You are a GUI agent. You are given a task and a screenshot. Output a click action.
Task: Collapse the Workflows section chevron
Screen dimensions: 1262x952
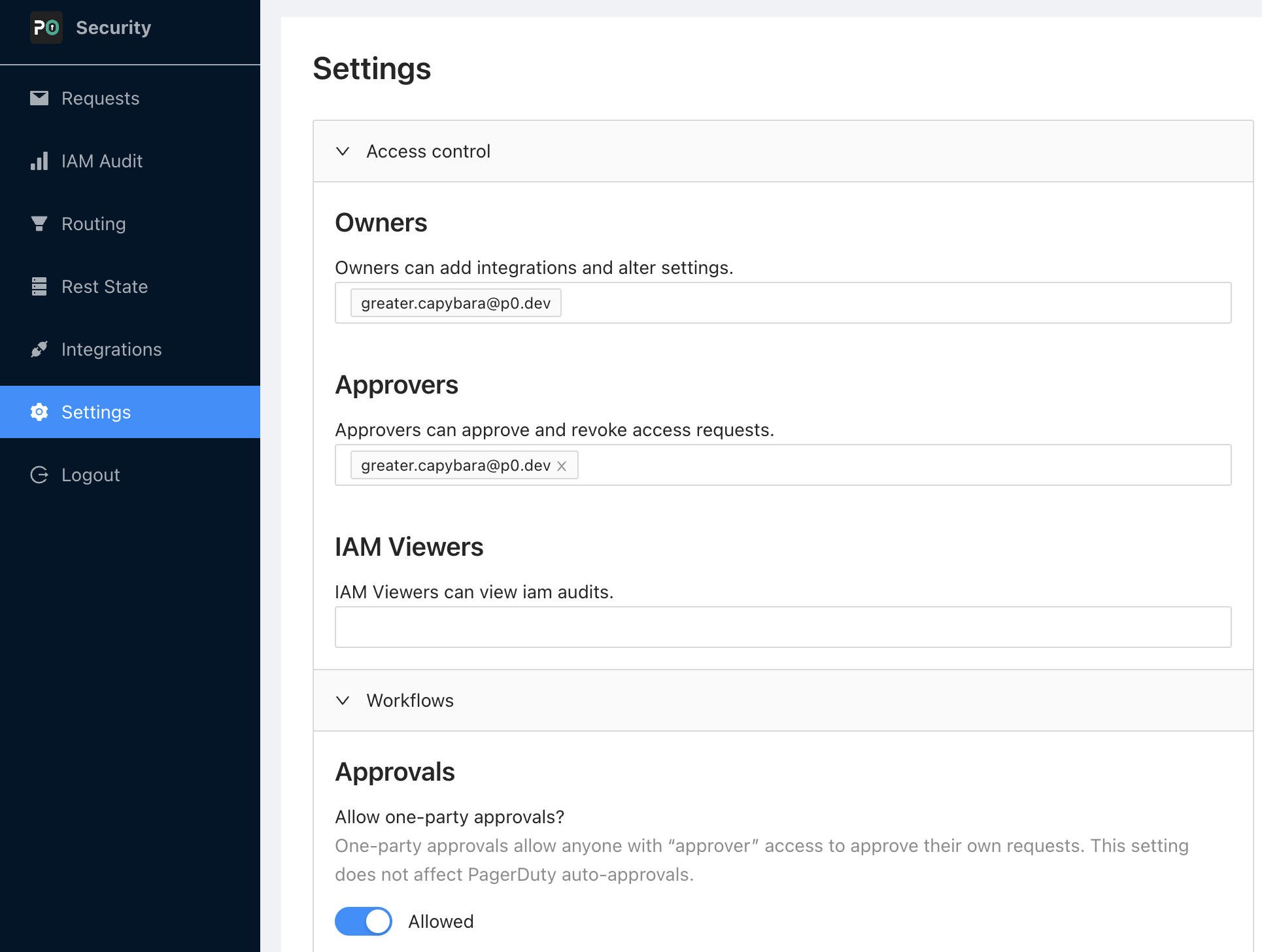343,701
